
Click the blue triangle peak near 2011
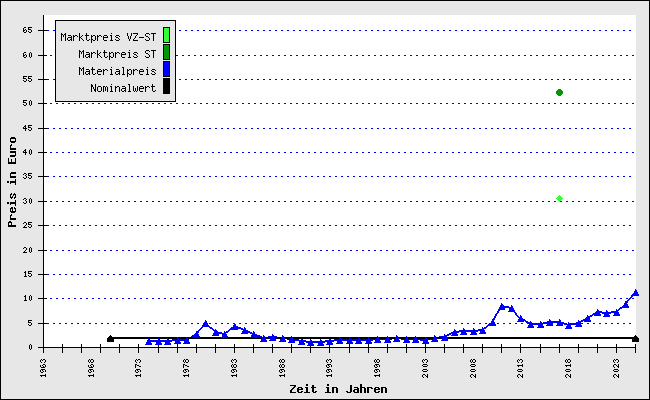(x=502, y=307)
